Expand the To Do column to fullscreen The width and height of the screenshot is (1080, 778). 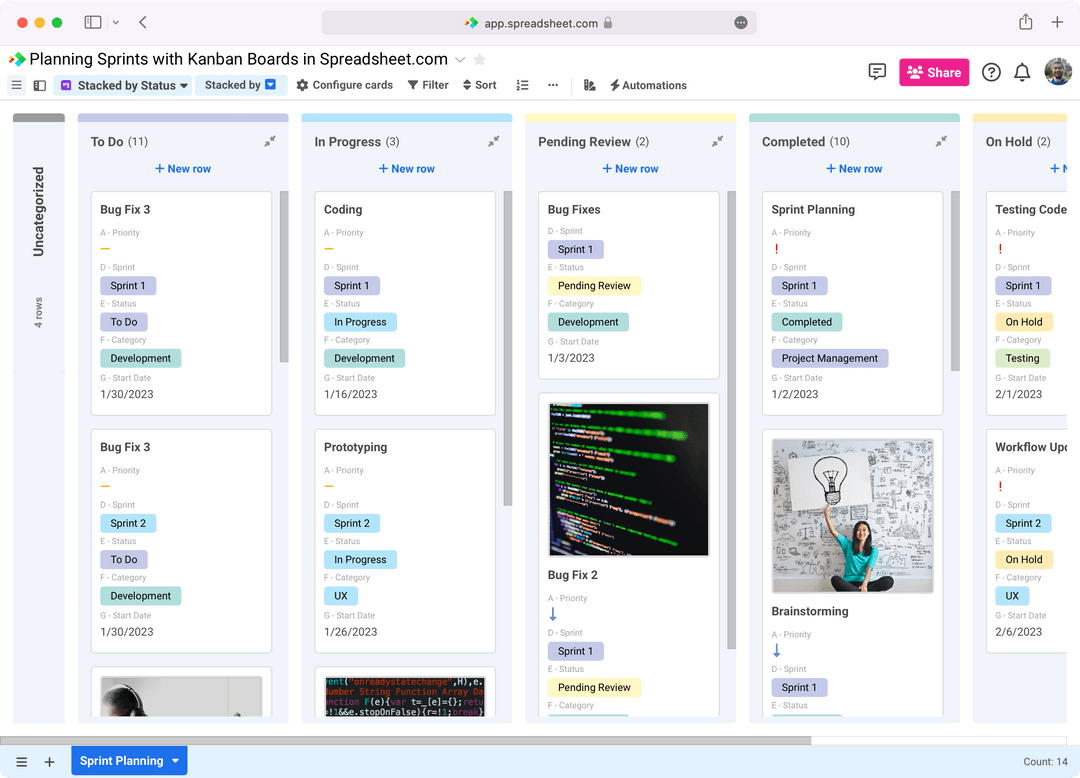[268, 141]
